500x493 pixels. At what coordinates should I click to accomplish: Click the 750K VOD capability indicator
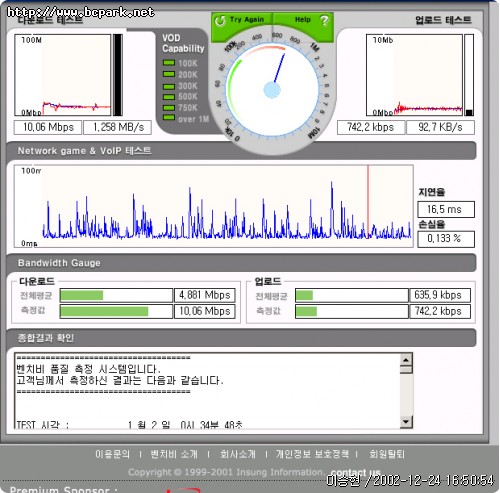(x=169, y=108)
